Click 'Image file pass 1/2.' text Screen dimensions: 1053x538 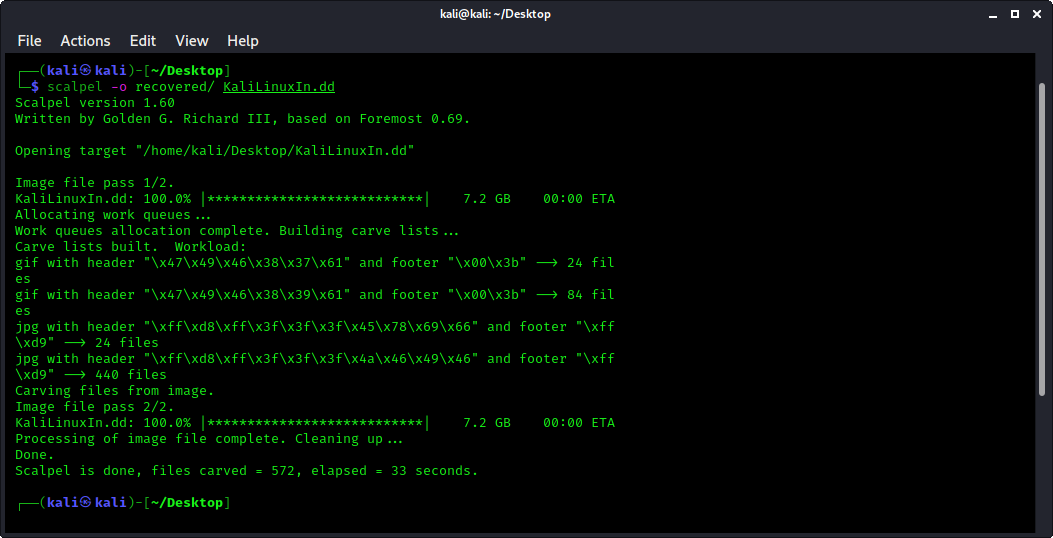[x=95, y=183]
